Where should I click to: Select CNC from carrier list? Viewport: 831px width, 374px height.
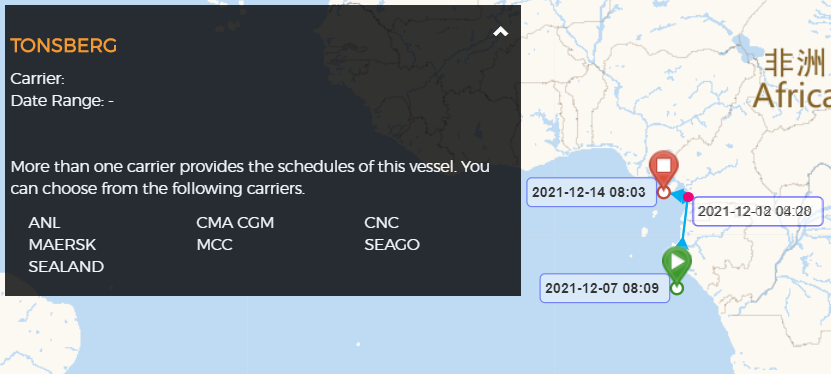(x=382, y=222)
